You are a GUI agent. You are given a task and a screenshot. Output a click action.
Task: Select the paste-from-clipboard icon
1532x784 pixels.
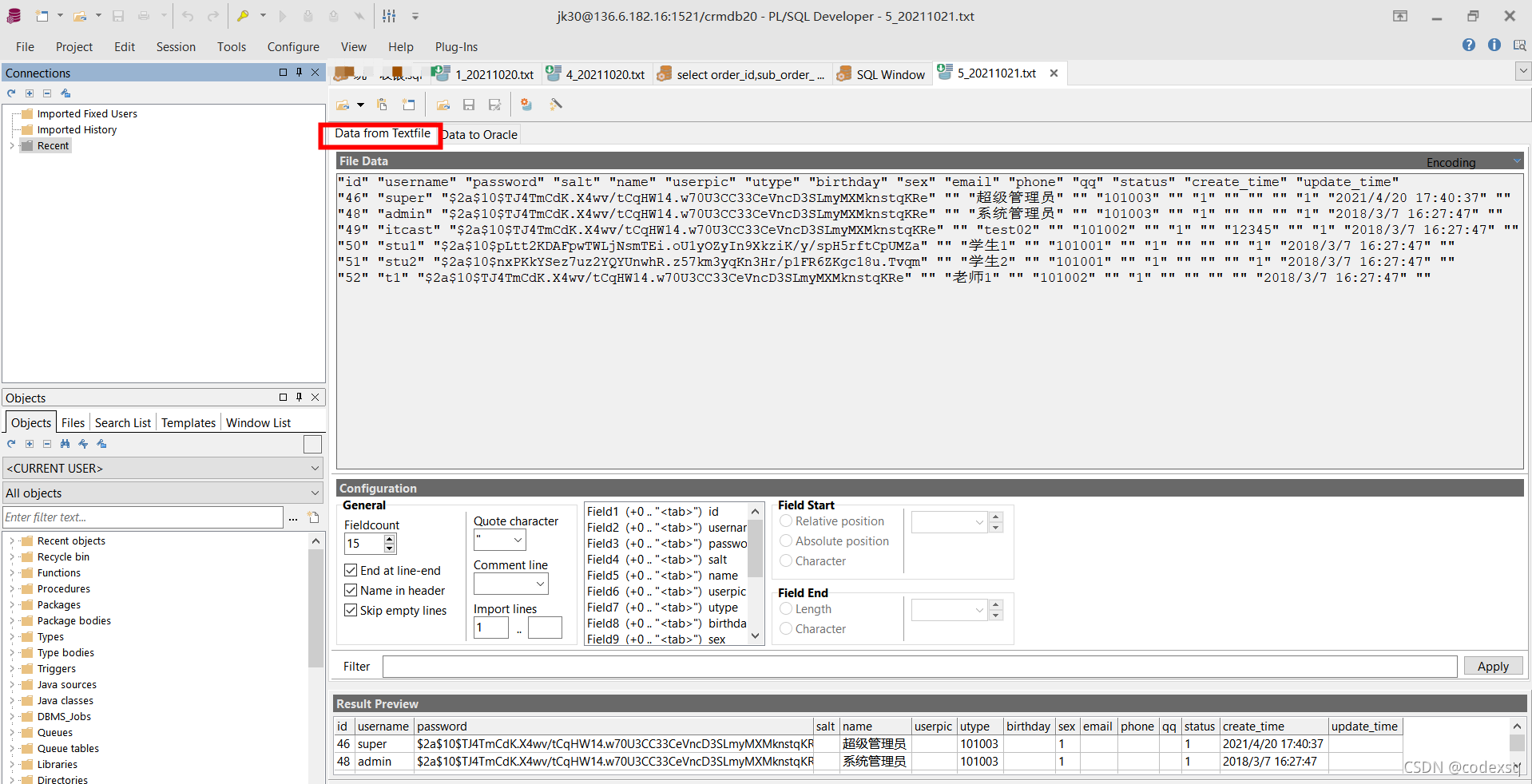[382, 104]
